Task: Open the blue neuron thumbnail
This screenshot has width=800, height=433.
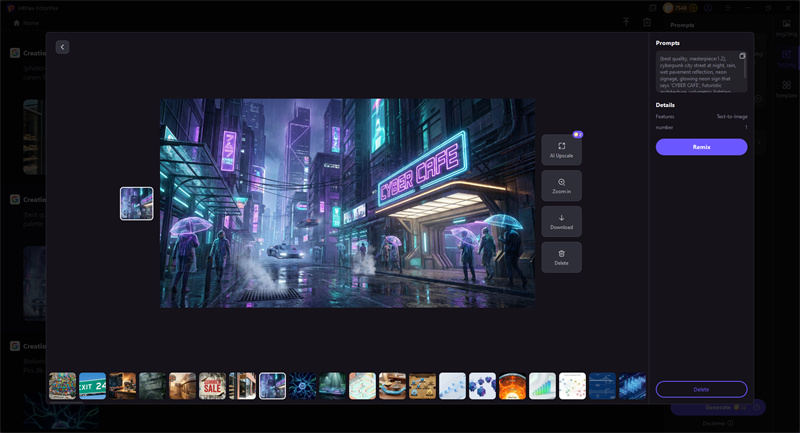Action: tap(303, 386)
